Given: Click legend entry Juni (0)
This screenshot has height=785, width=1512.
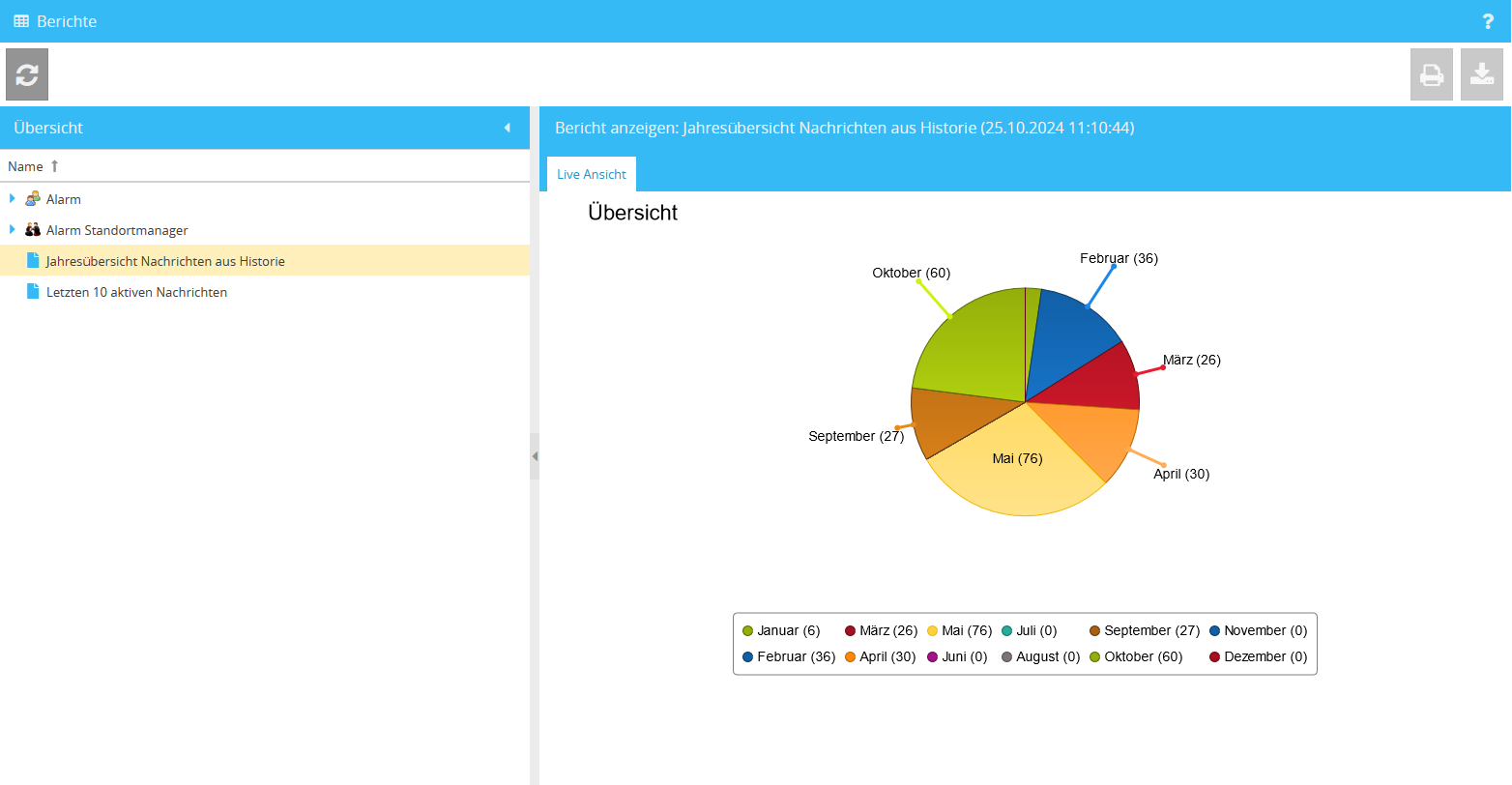Looking at the screenshot, I should click(957, 656).
